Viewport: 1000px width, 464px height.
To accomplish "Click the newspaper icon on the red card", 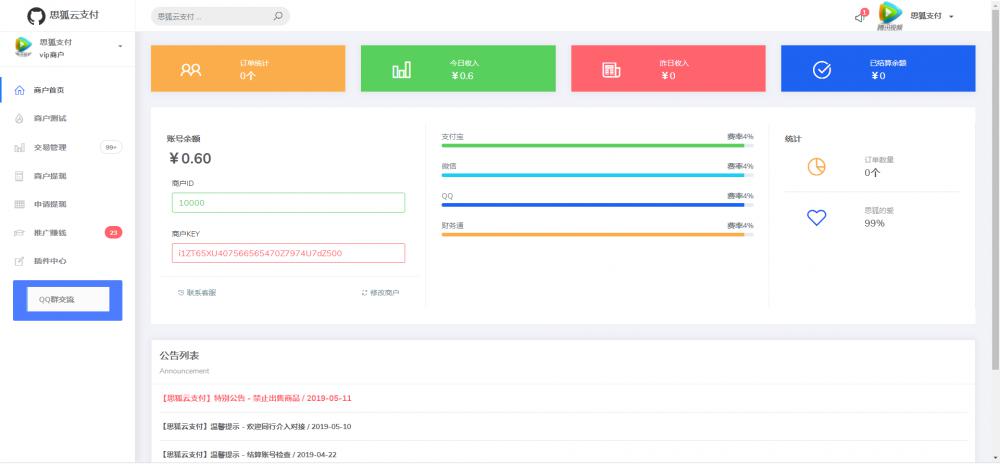I will tap(611, 69).
